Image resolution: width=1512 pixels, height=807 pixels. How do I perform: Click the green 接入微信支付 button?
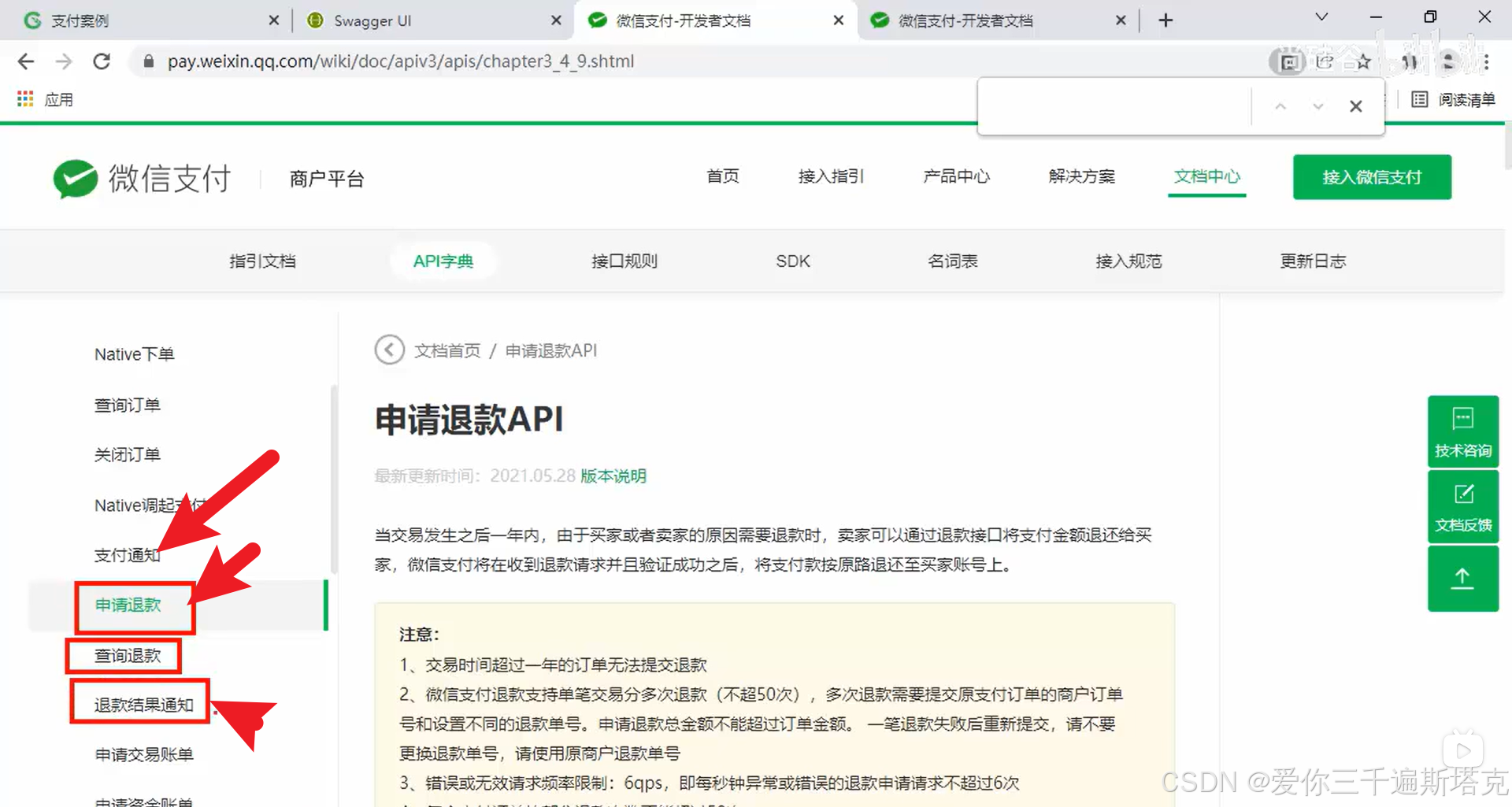[x=1372, y=177]
